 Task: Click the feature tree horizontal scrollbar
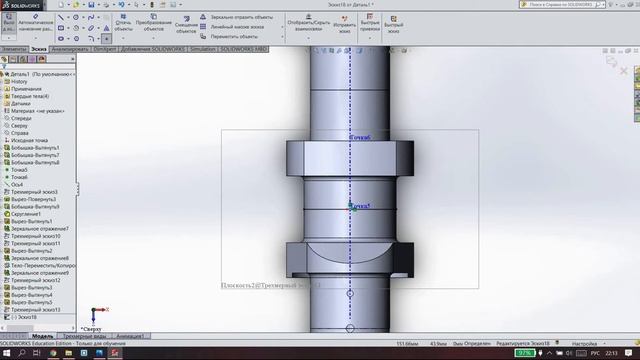coord(38,328)
